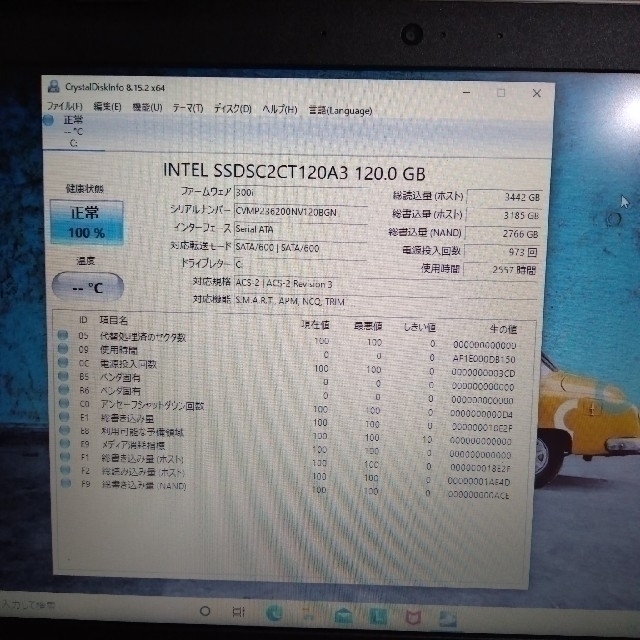The width and height of the screenshot is (640, 640).
Task: Click the status circle for ID E9 row
Action: (65, 443)
